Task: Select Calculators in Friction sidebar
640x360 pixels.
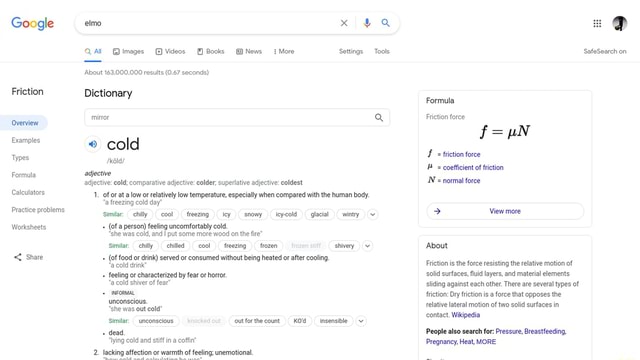Action: click(x=28, y=192)
